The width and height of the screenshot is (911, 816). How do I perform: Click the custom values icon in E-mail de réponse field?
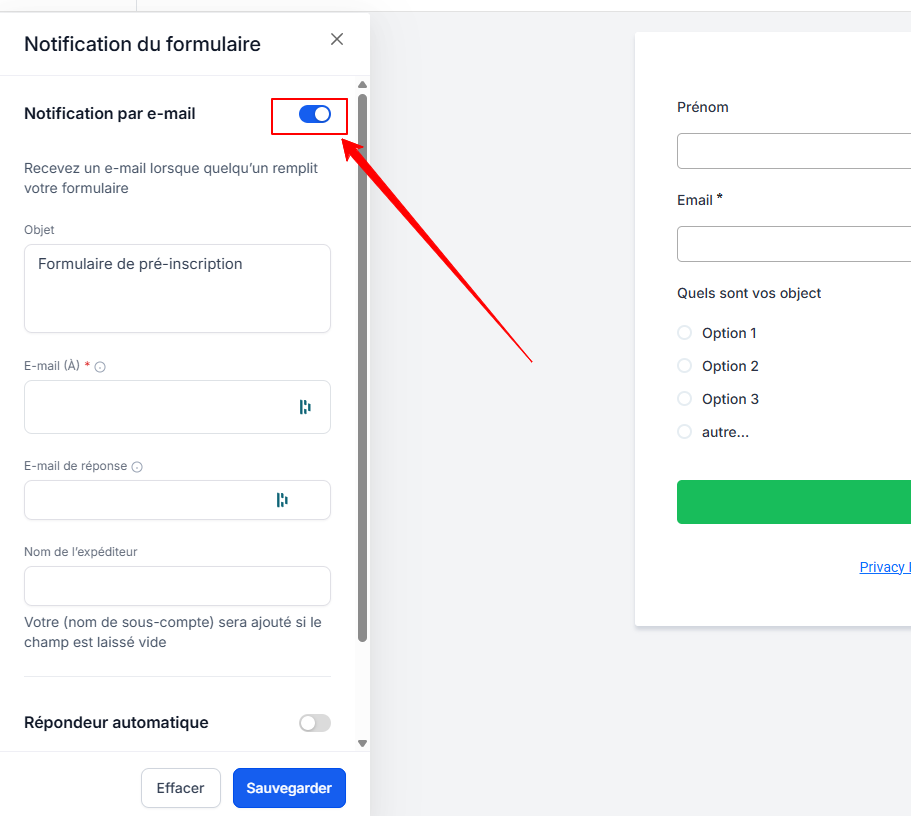click(282, 500)
